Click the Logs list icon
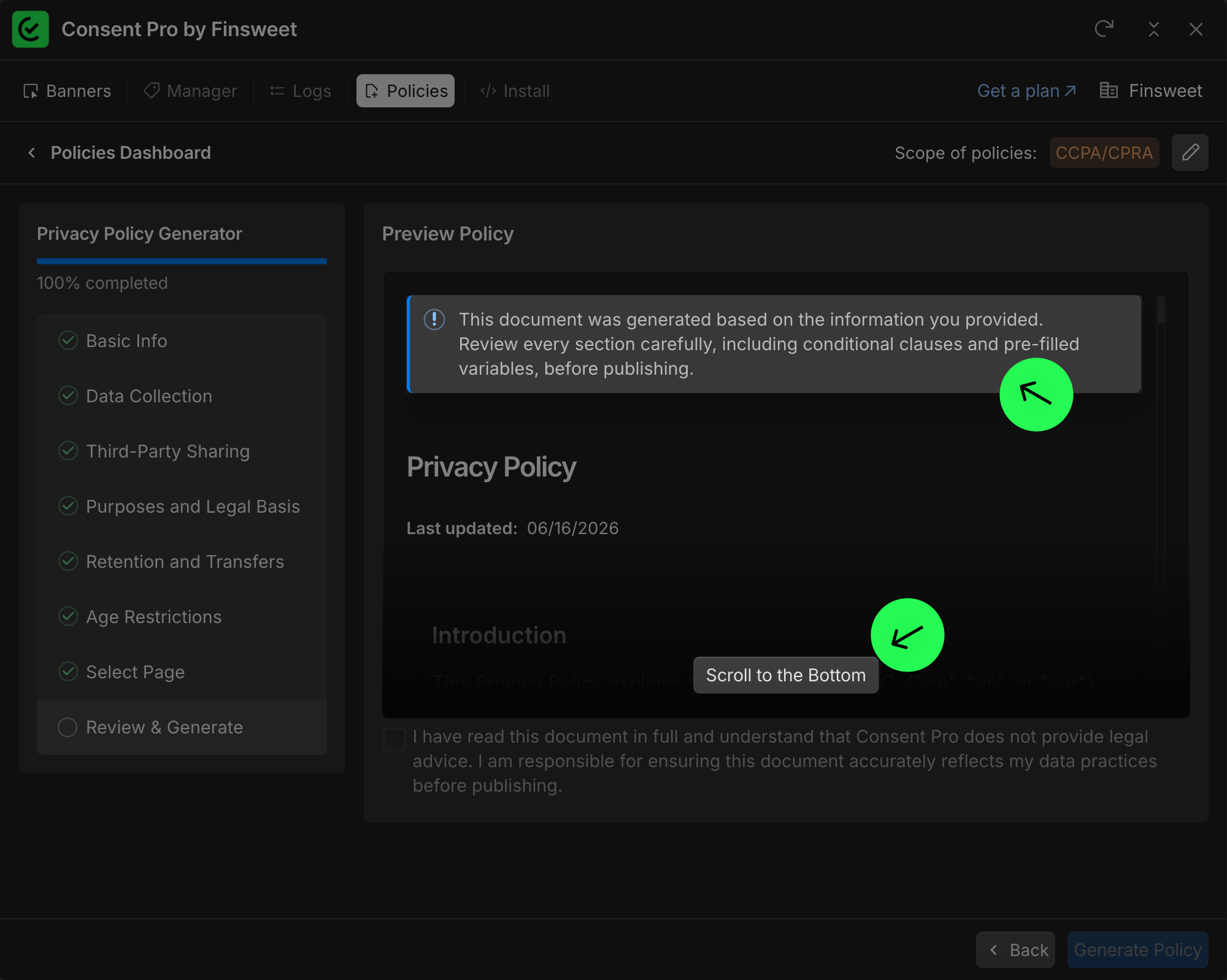Viewport: 1227px width, 980px height. tap(277, 91)
